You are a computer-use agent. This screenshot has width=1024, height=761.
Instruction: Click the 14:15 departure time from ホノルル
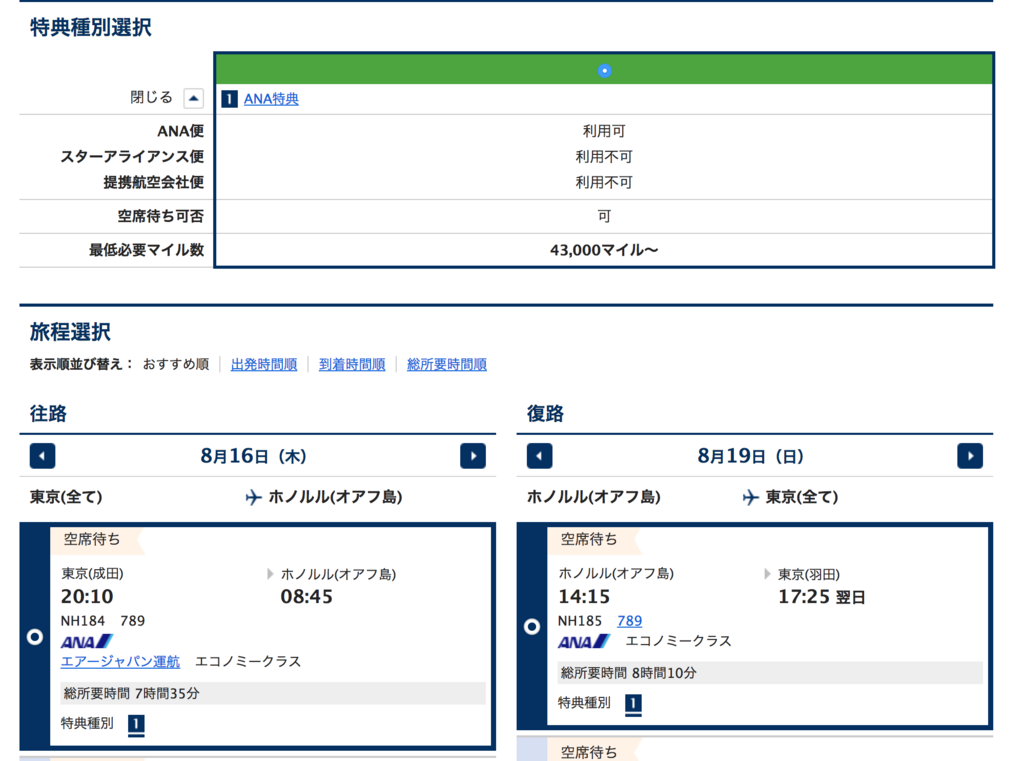coord(584,596)
